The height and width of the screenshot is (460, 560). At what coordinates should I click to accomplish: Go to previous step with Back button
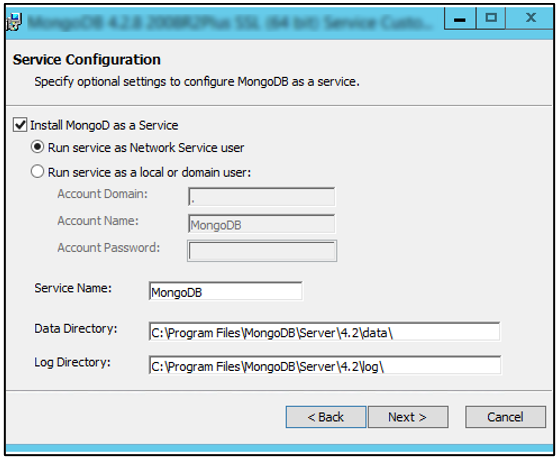326,417
